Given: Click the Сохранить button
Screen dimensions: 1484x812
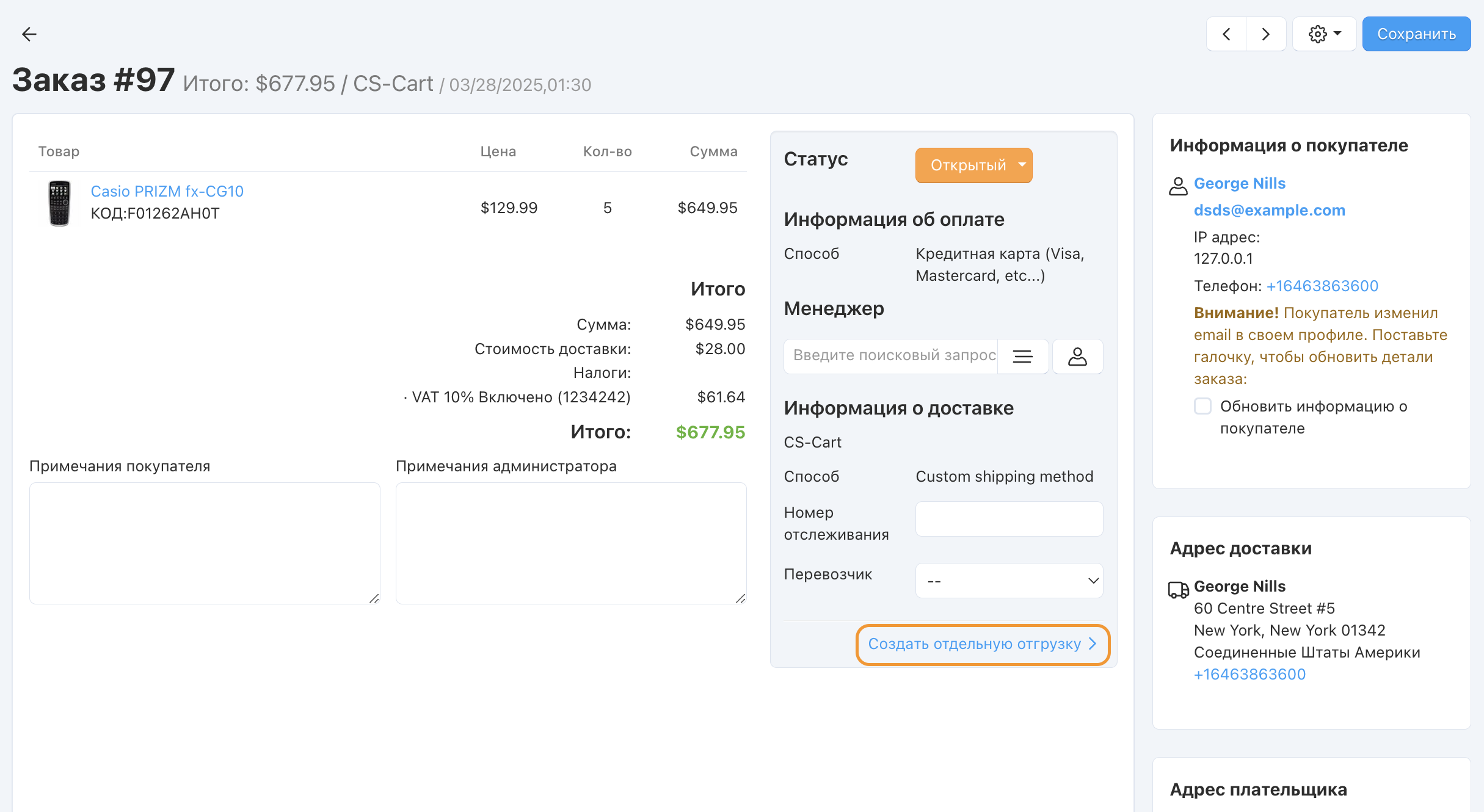Looking at the screenshot, I should (1416, 34).
